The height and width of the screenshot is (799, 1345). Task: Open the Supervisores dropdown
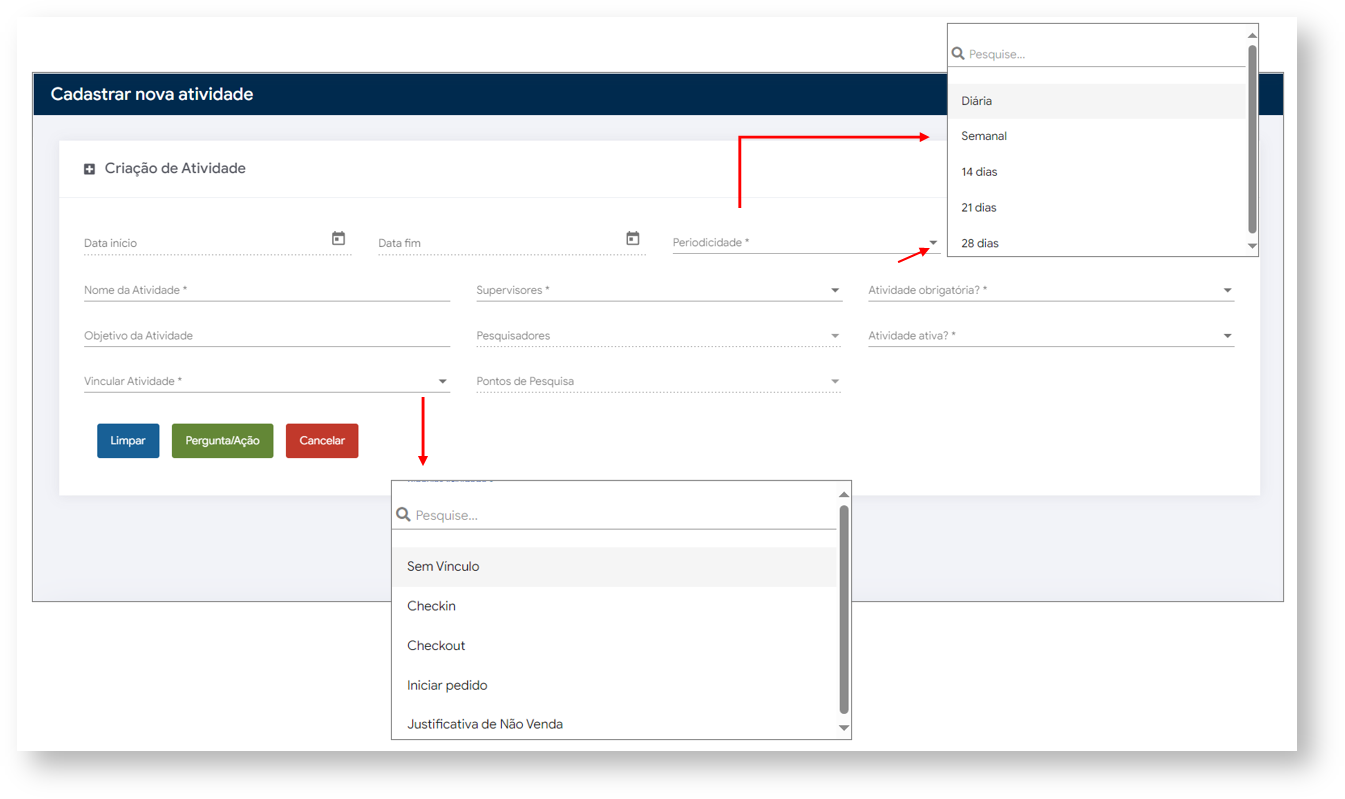coord(834,291)
